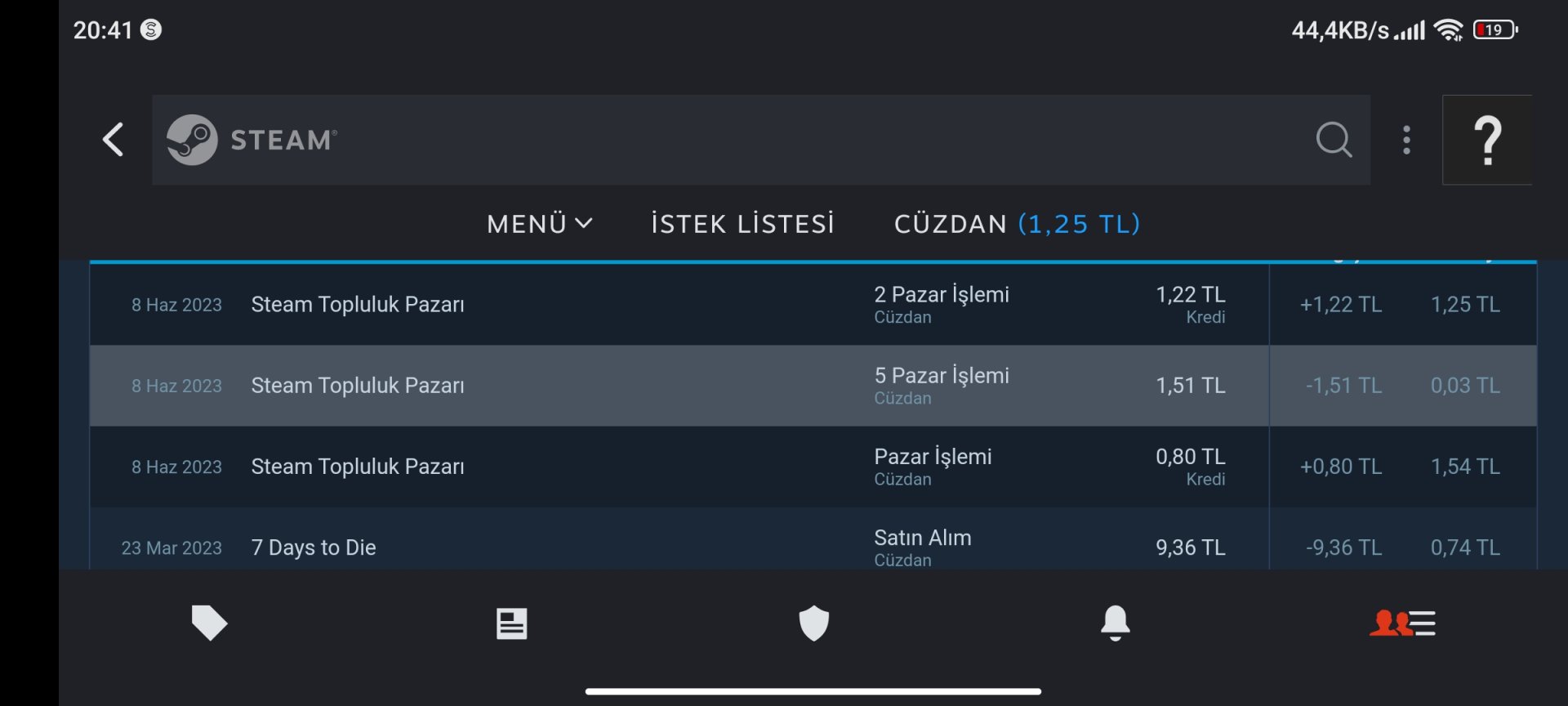Open CÜZDAN (1,25 TL) wallet
Screen dimensions: 1568x706
point(1017,224)
